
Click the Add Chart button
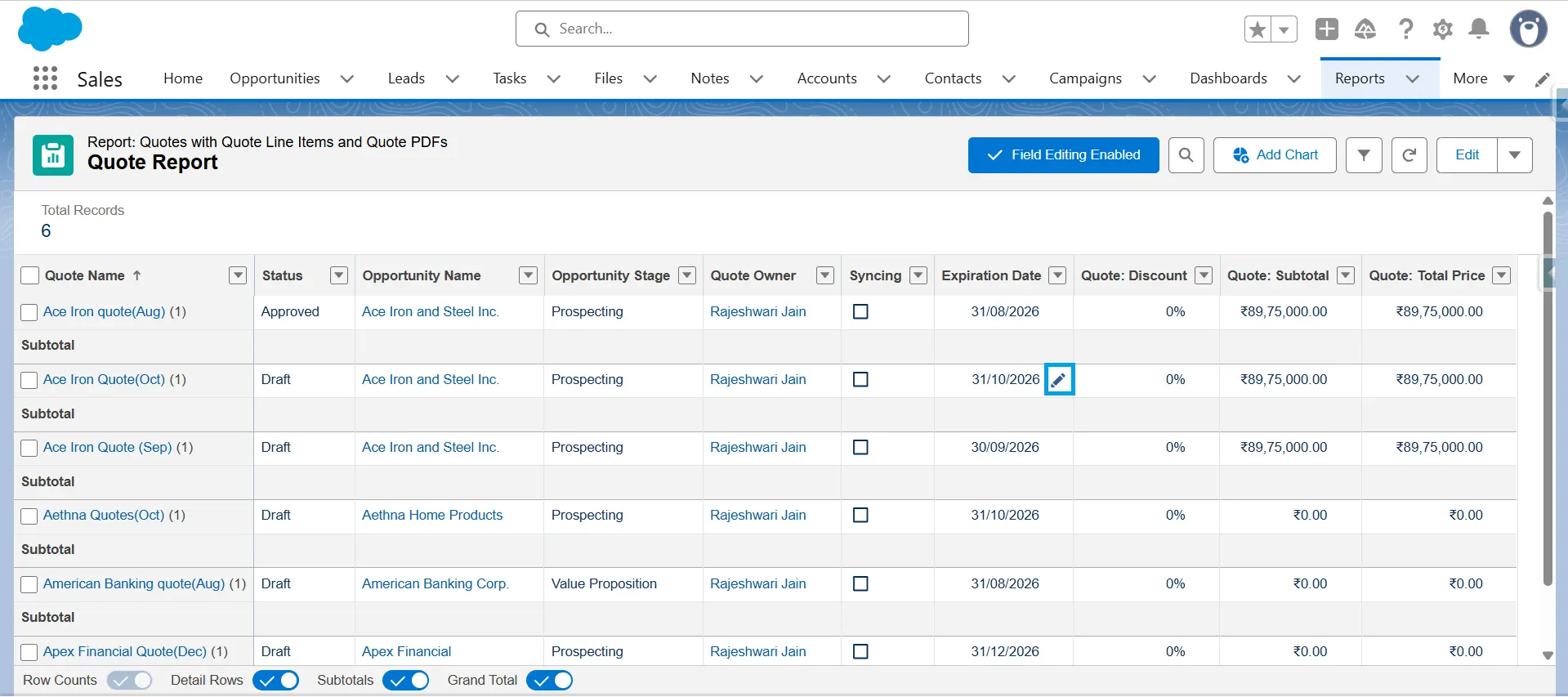pos(1275,155)
